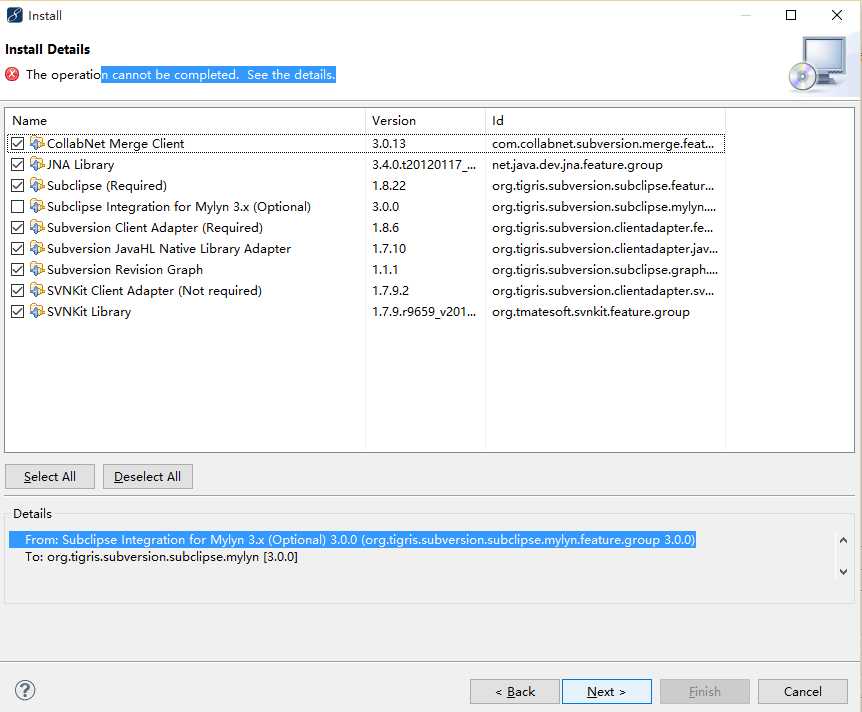Close the Install dialog window

click(x=837, y=15)
